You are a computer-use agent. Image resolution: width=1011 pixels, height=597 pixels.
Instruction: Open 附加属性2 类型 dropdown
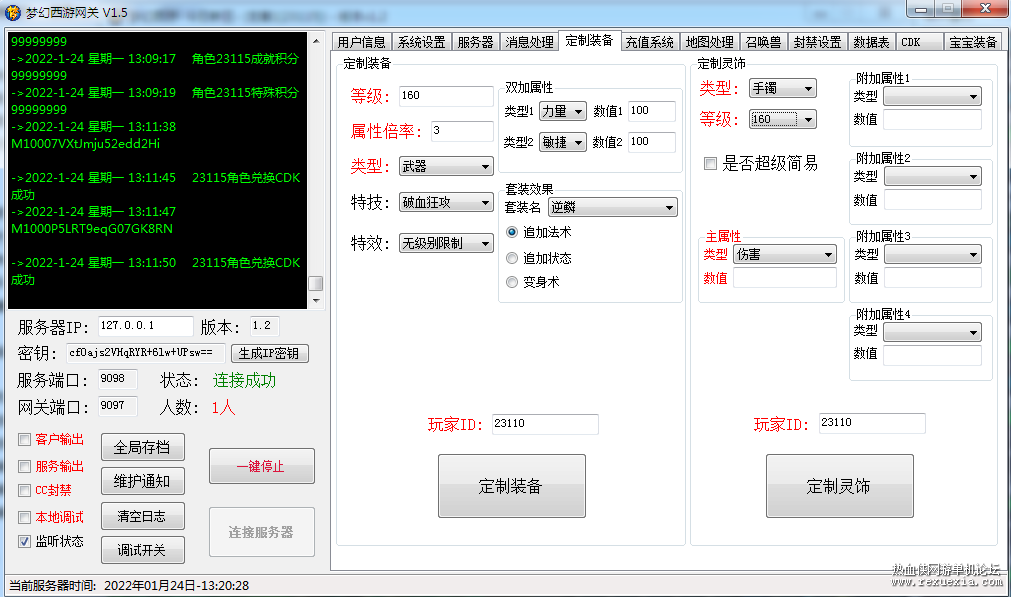[932, 177]
